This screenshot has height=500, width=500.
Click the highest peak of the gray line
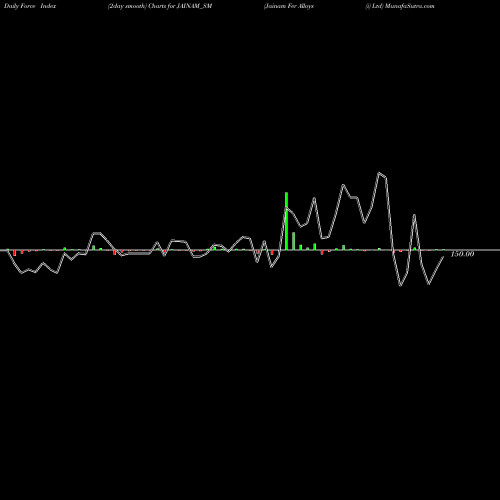point(379,173)
